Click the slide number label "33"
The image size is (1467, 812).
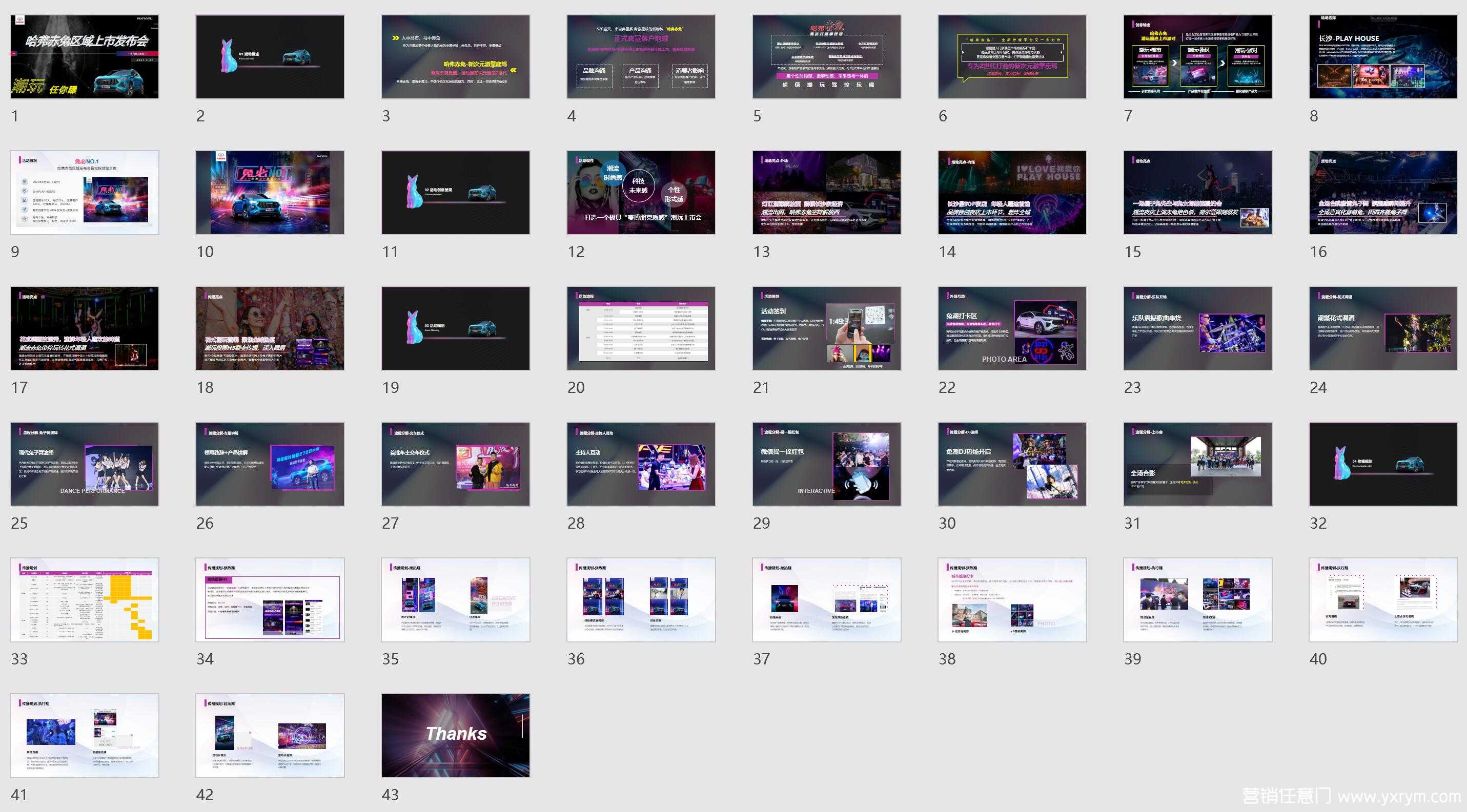[19, 659]
